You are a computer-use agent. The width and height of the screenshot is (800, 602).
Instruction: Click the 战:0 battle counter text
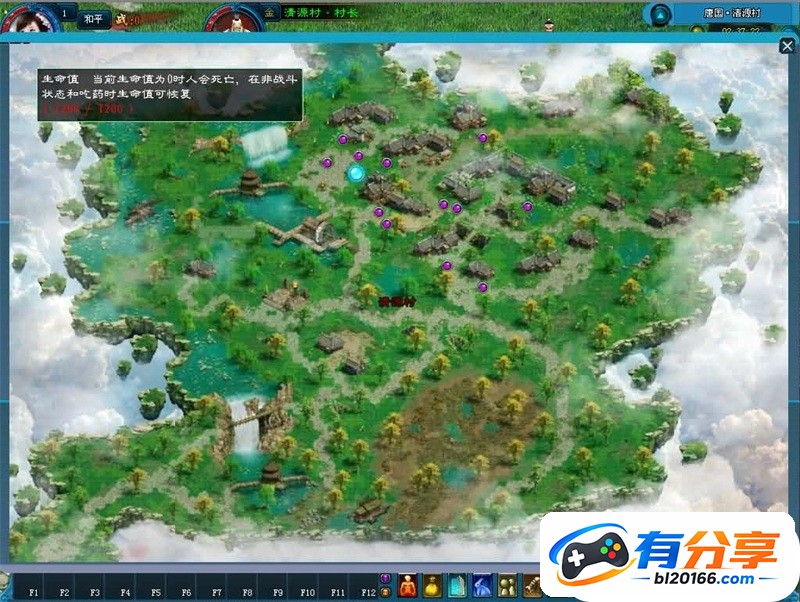pos(128,20)
